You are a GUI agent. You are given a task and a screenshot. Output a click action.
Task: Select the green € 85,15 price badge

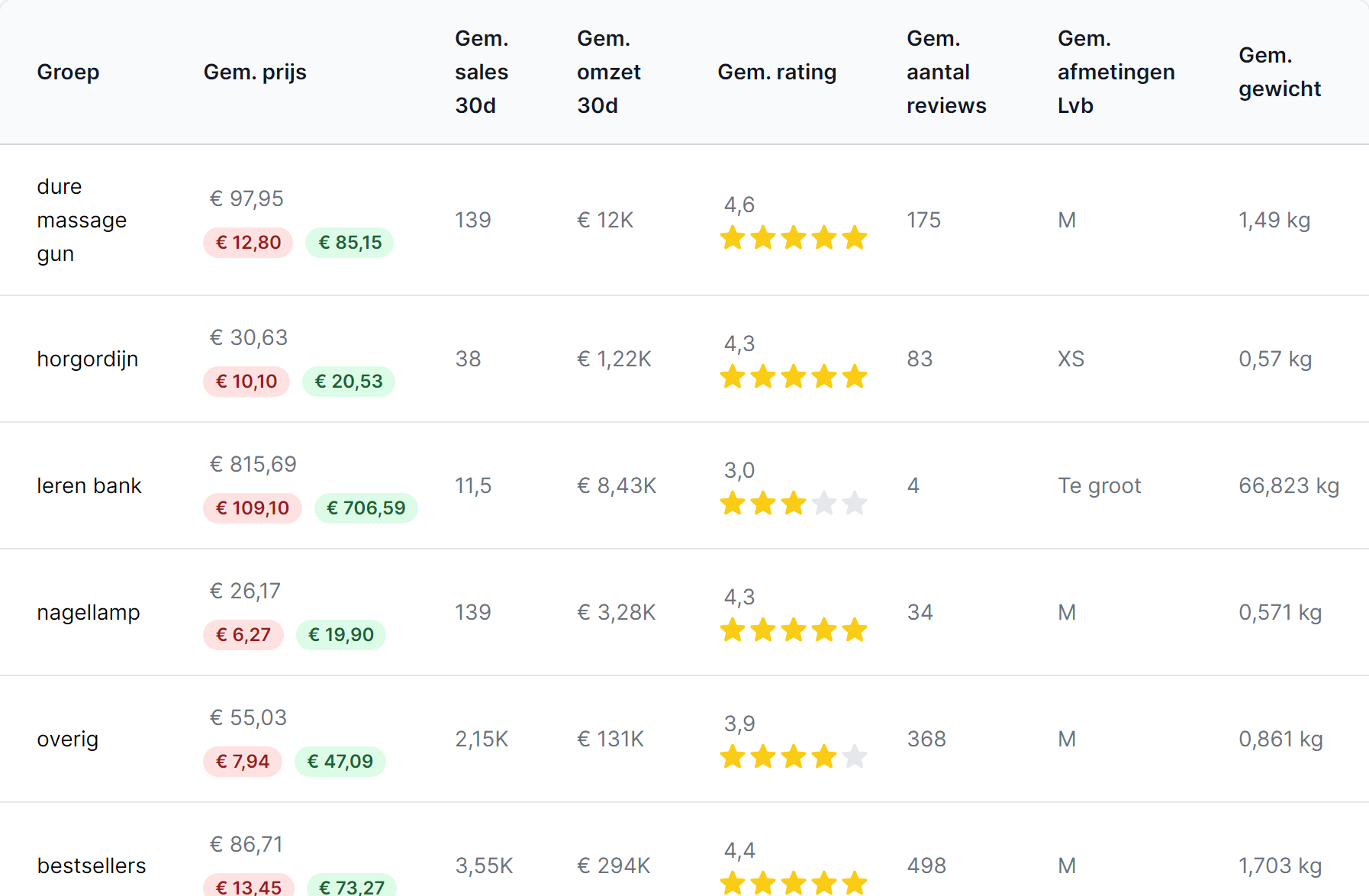pyautogui.click(x=349, y=243)
